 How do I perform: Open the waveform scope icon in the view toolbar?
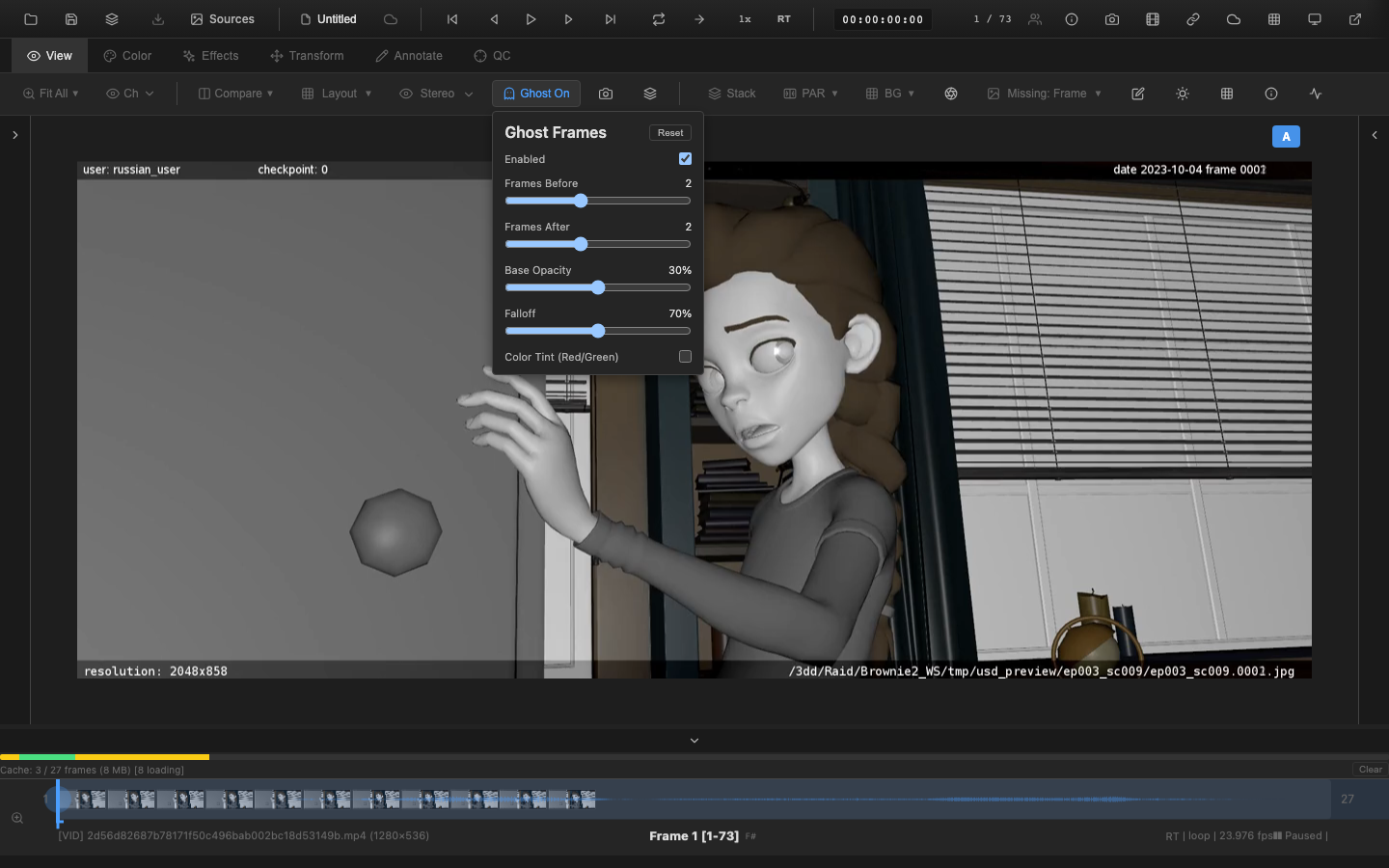pos(1315,94)
